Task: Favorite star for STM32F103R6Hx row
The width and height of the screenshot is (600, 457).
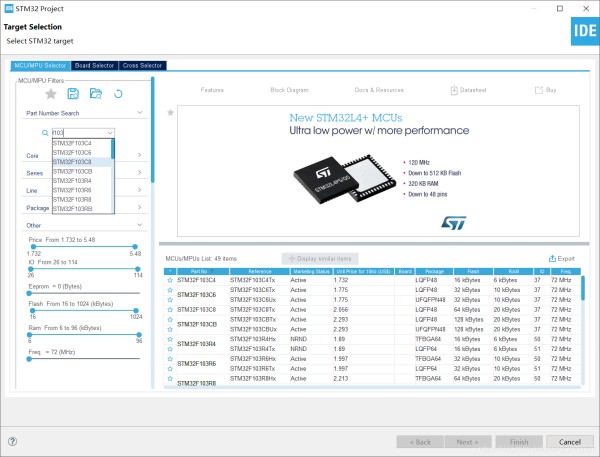Action: [170, 359]
